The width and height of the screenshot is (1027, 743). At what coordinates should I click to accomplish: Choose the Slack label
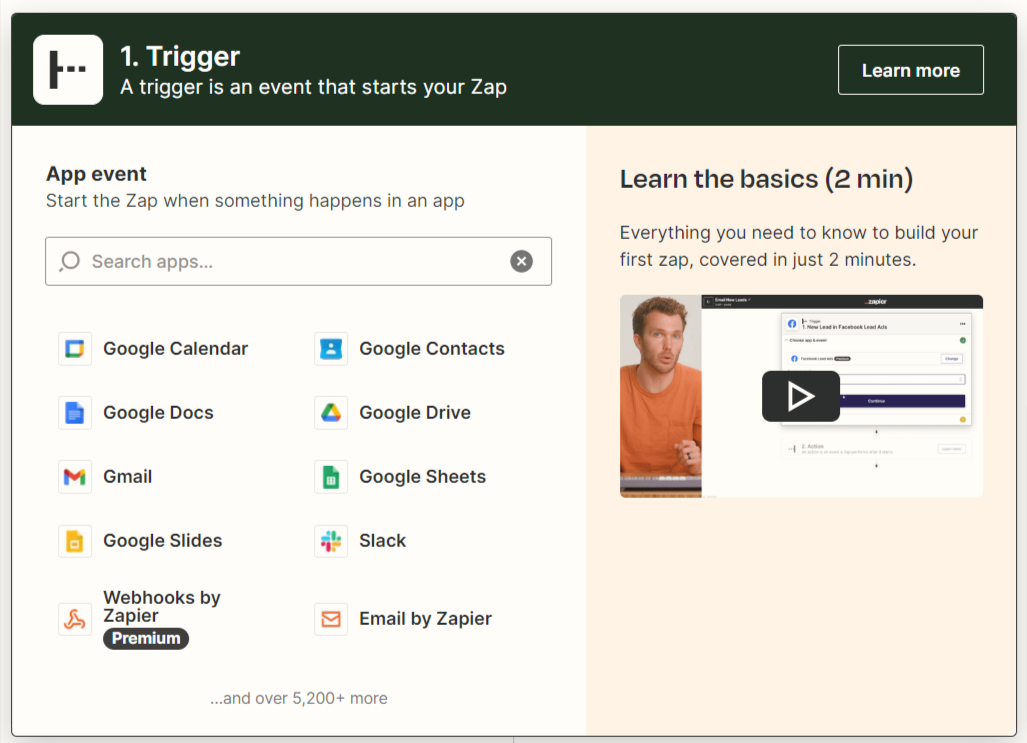pyautogui.click(x=383, y=541)
